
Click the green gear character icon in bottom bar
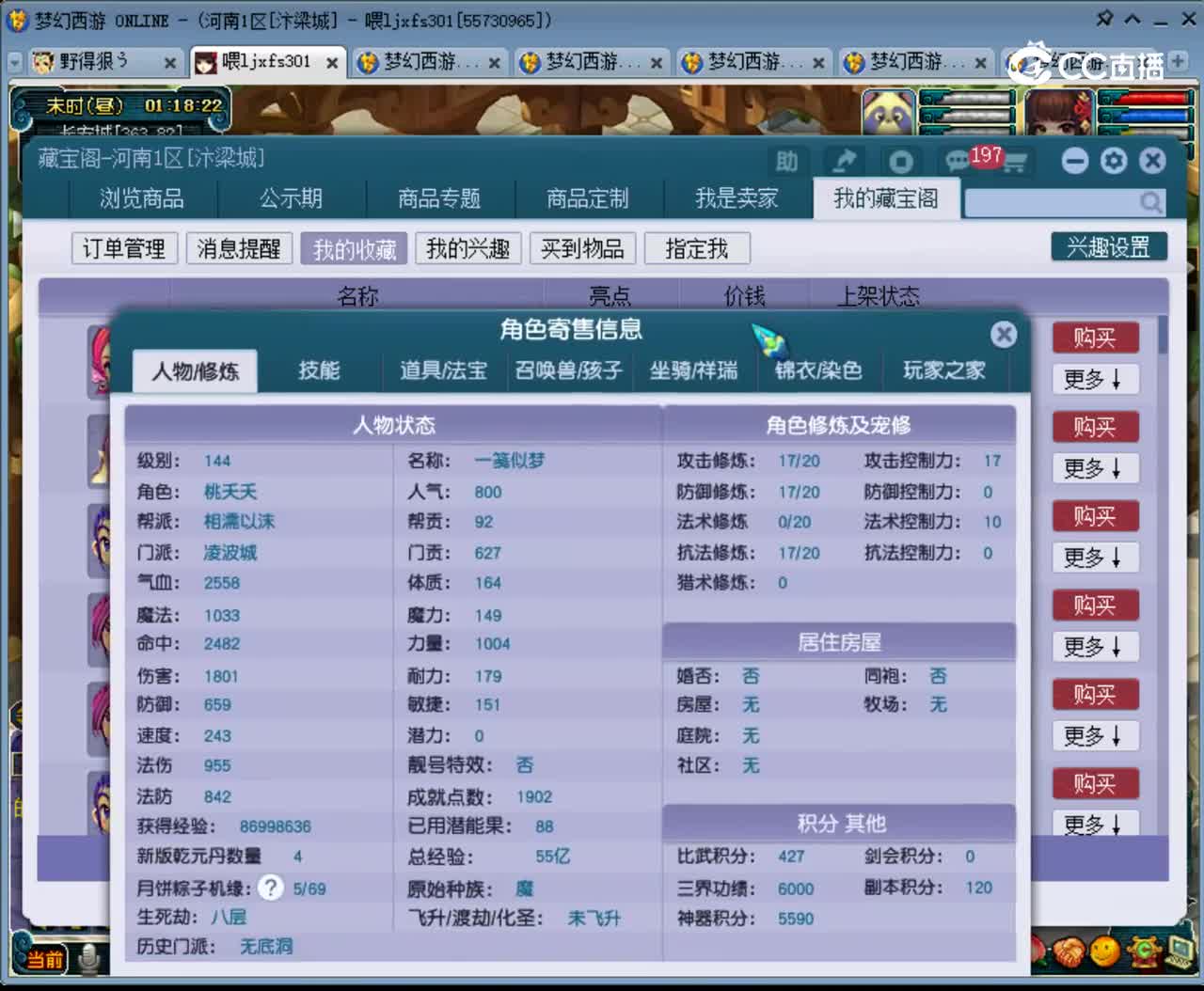tap(1143, 952)
